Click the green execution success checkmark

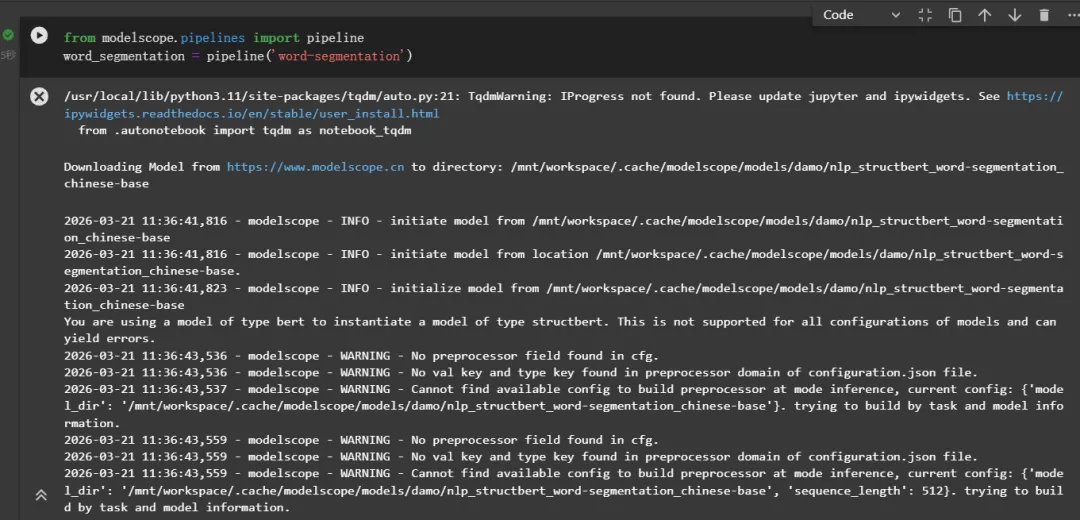[x=8, y=35]
